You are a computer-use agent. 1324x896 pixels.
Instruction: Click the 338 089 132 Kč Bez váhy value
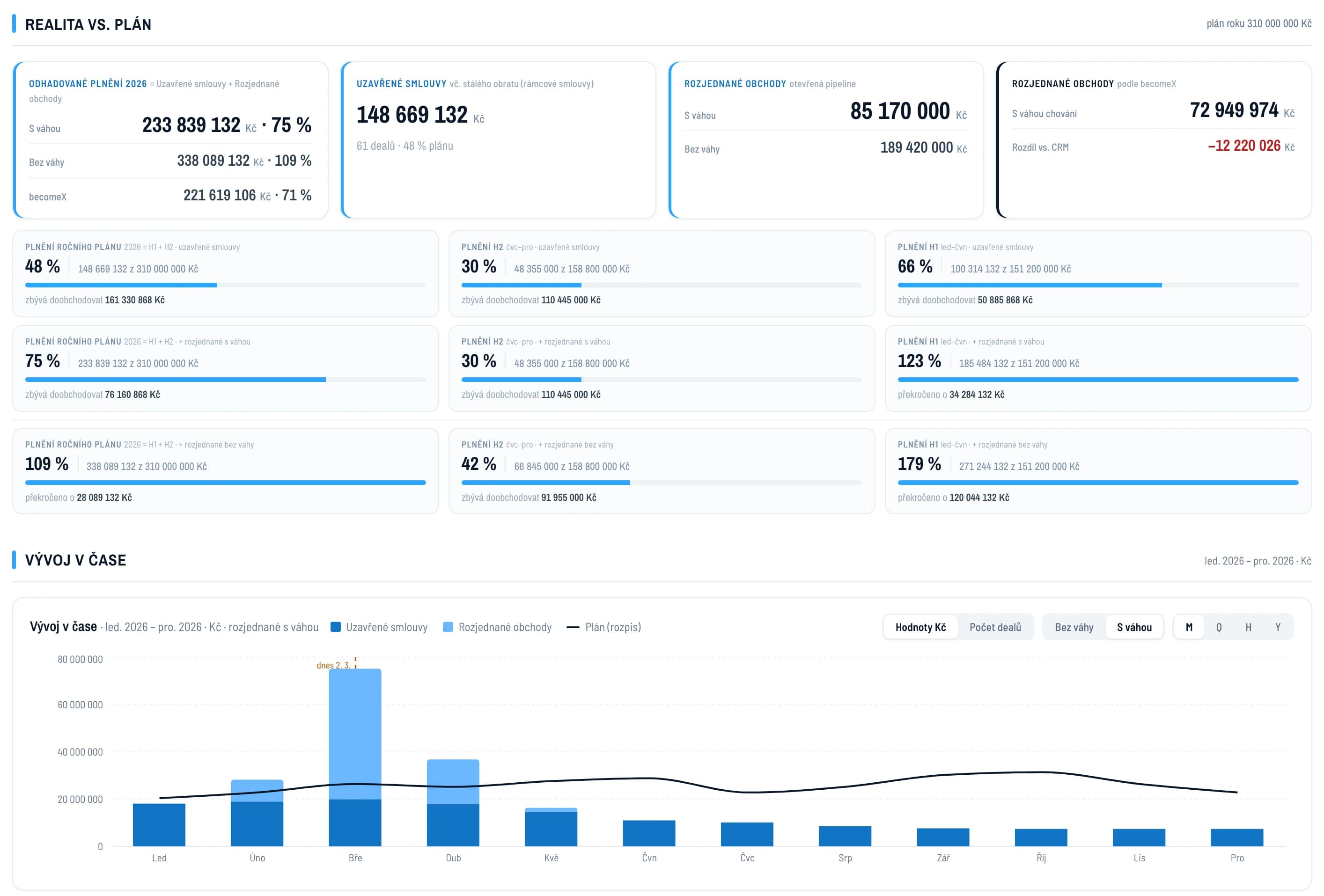(x=220, y=161)
